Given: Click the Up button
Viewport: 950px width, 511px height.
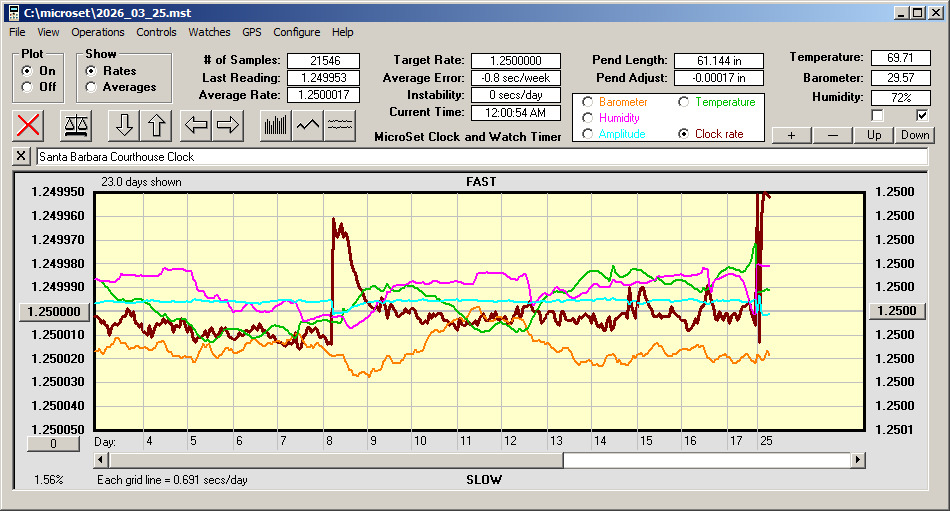Looking at the screenshot, I should (874, 135).
